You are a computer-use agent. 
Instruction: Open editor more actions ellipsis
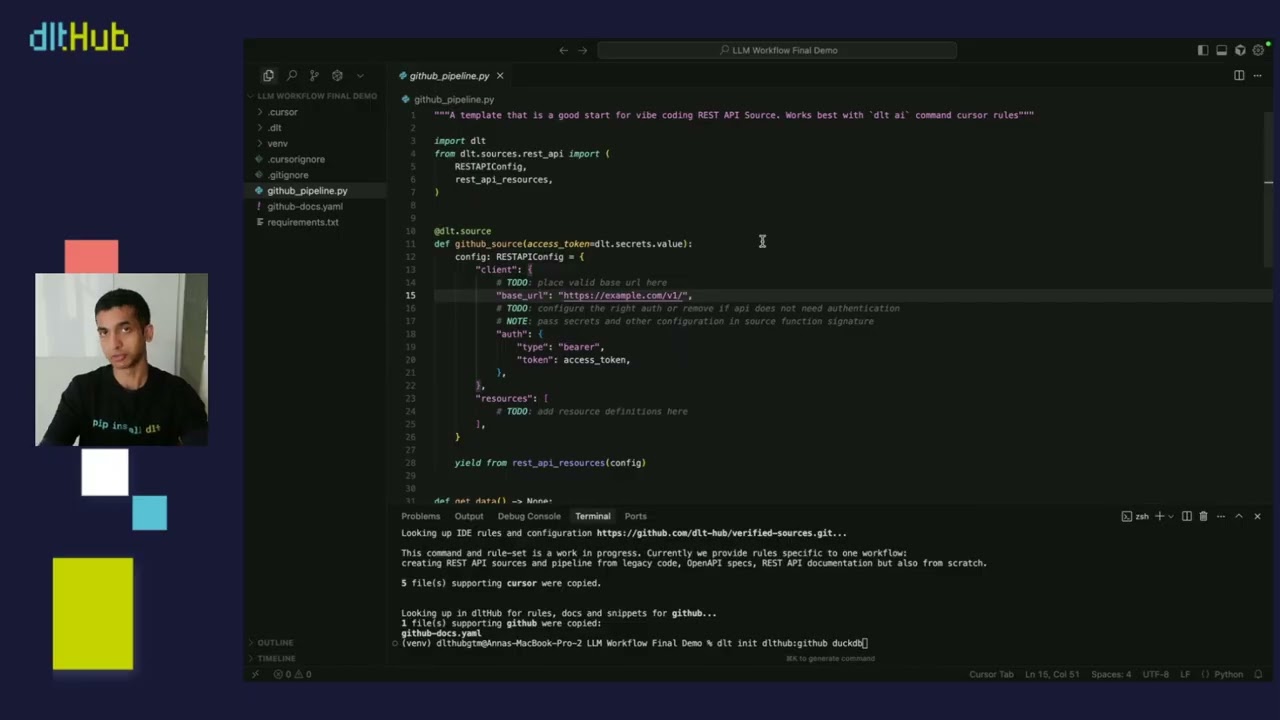[1258, 76]
